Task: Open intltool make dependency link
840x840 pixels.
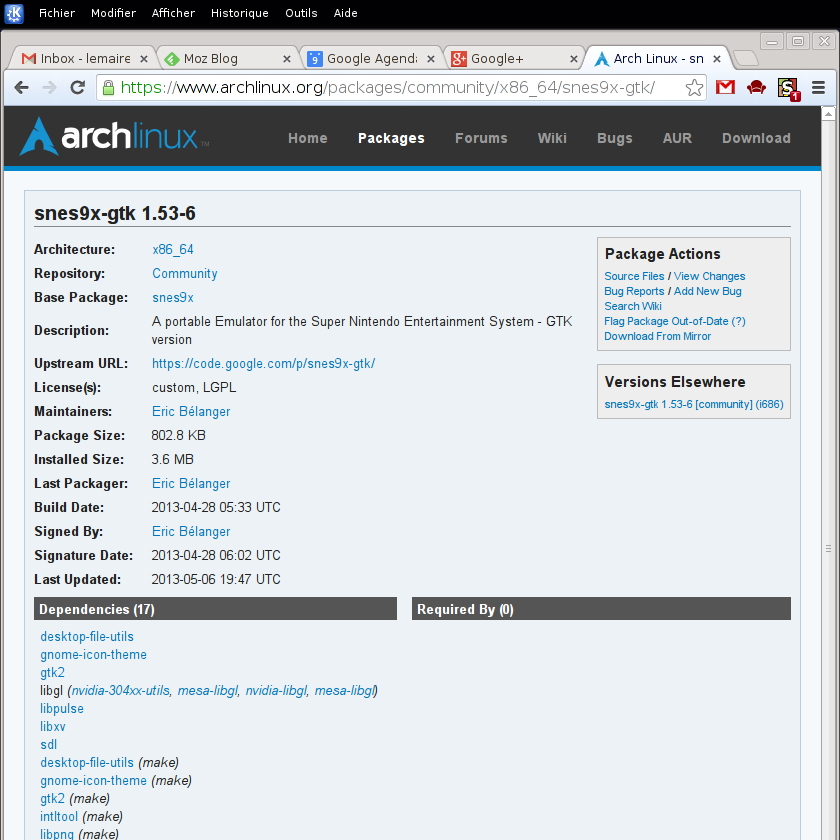Action: [x=59, y=816]
